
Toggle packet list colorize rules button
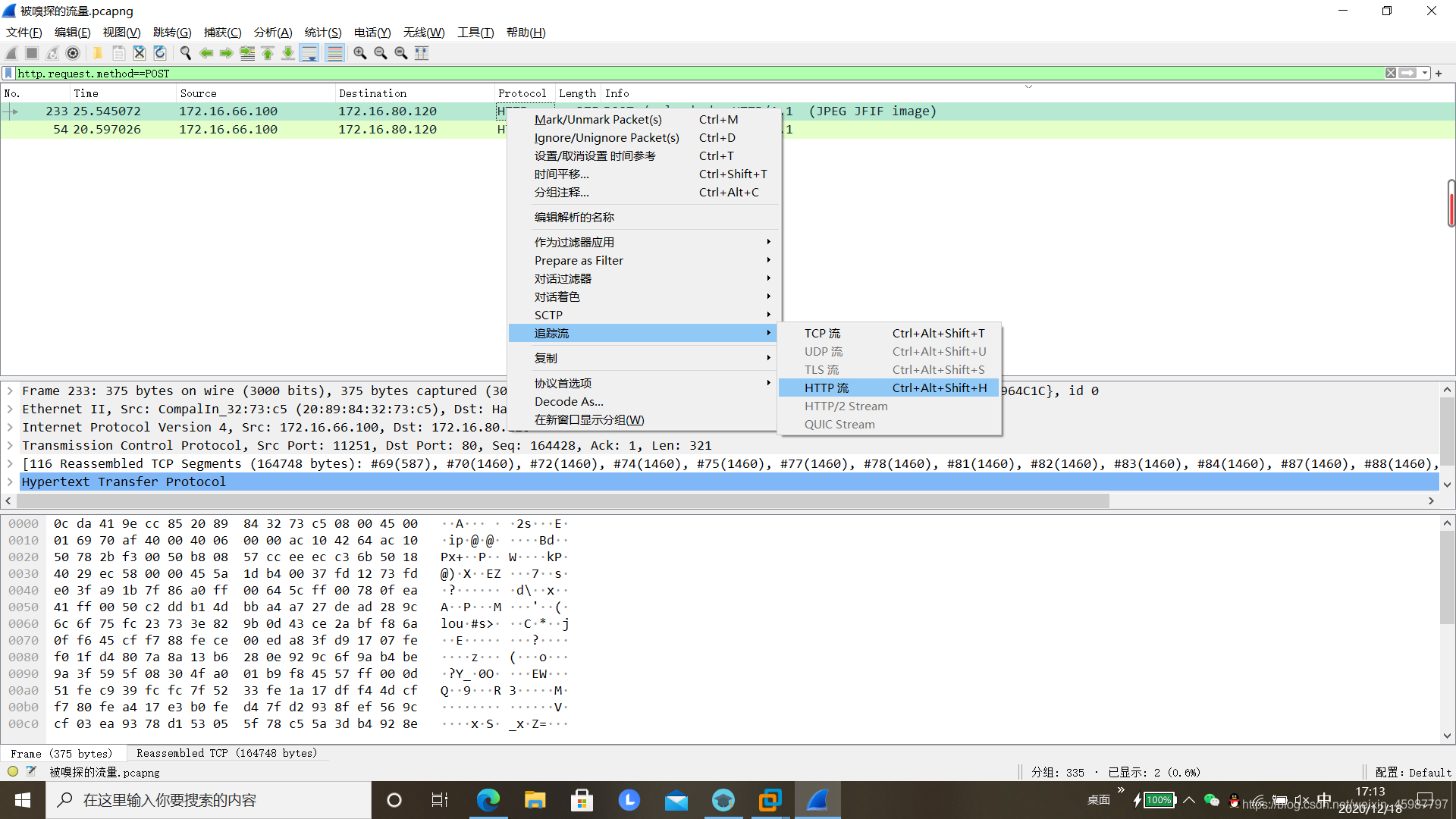coord(334,53)
